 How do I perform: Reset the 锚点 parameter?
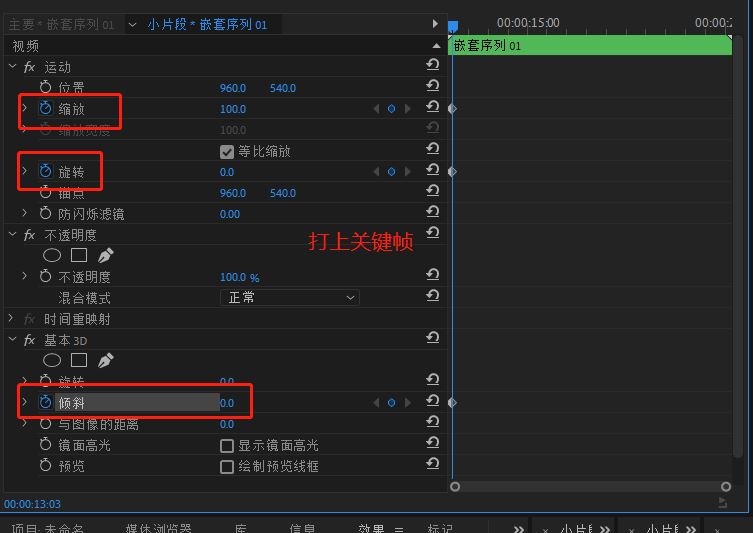pos(433,191)
